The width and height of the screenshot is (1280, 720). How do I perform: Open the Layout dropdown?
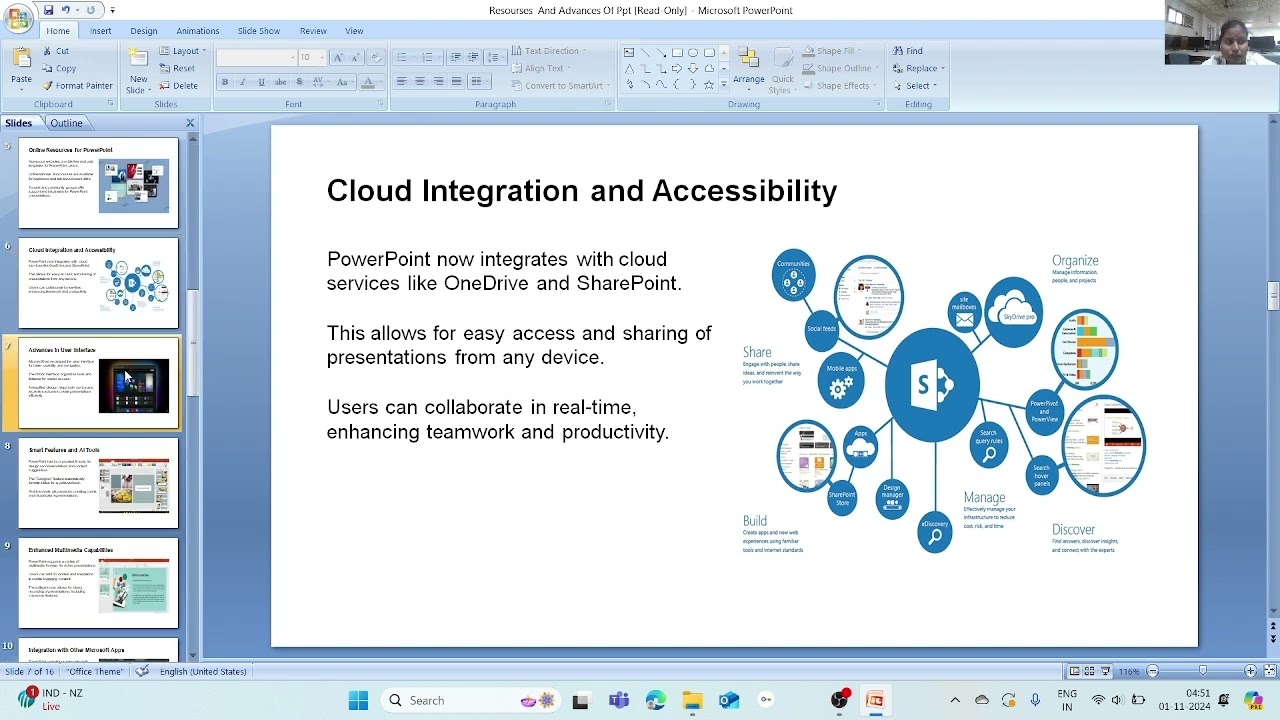182,51
